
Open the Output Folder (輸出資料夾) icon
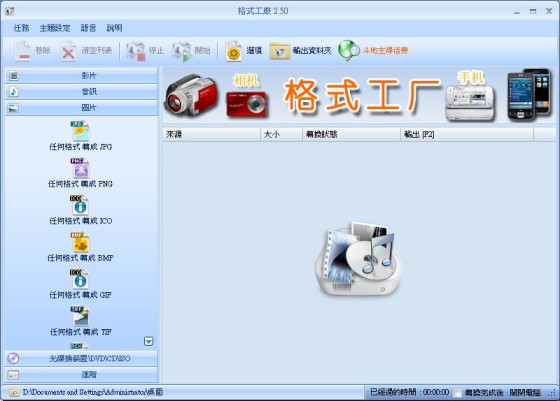[x=279, y=51]
